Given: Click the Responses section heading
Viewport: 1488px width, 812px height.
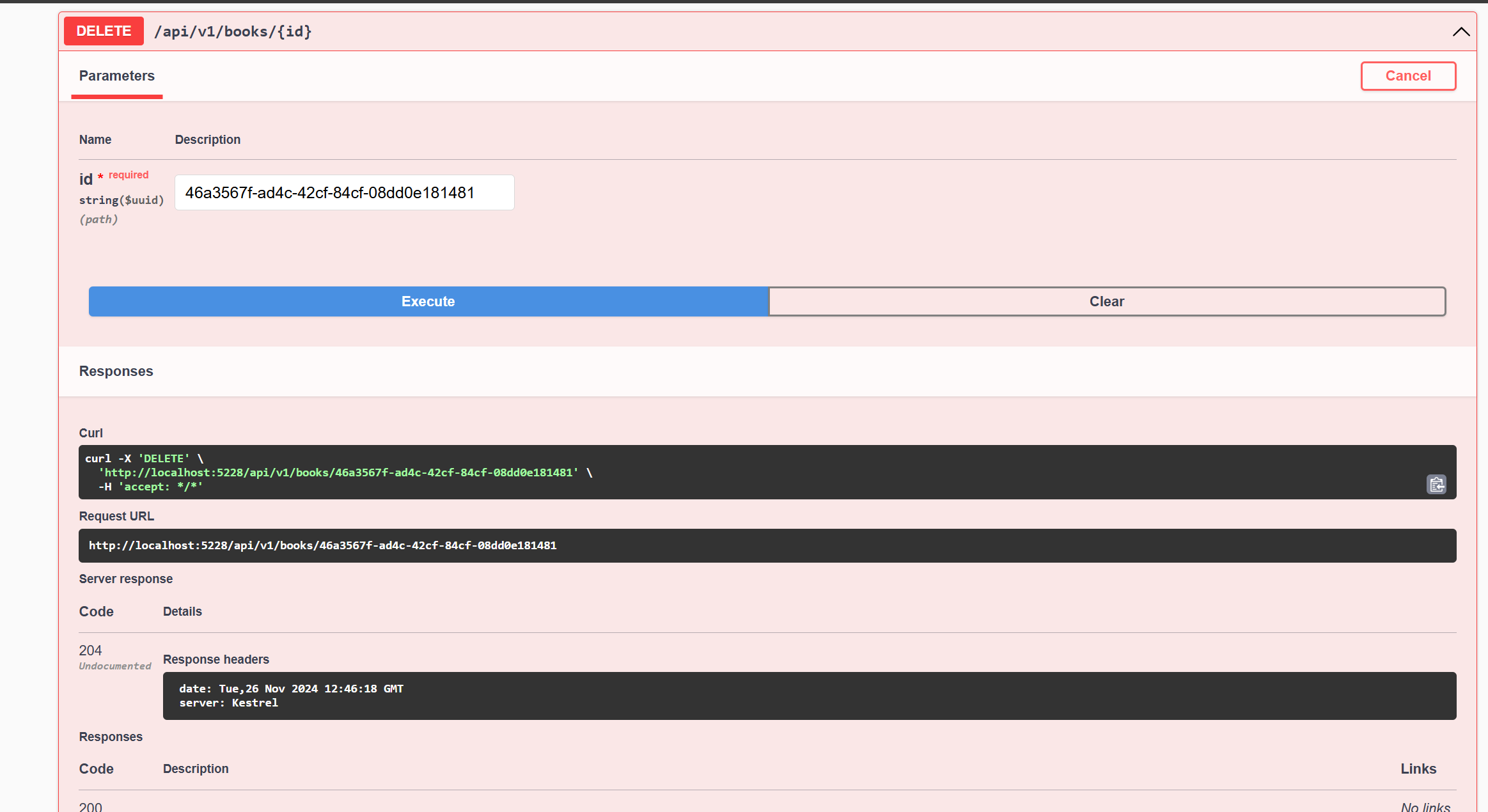Looking at the screenshot, I should [116, 371].
